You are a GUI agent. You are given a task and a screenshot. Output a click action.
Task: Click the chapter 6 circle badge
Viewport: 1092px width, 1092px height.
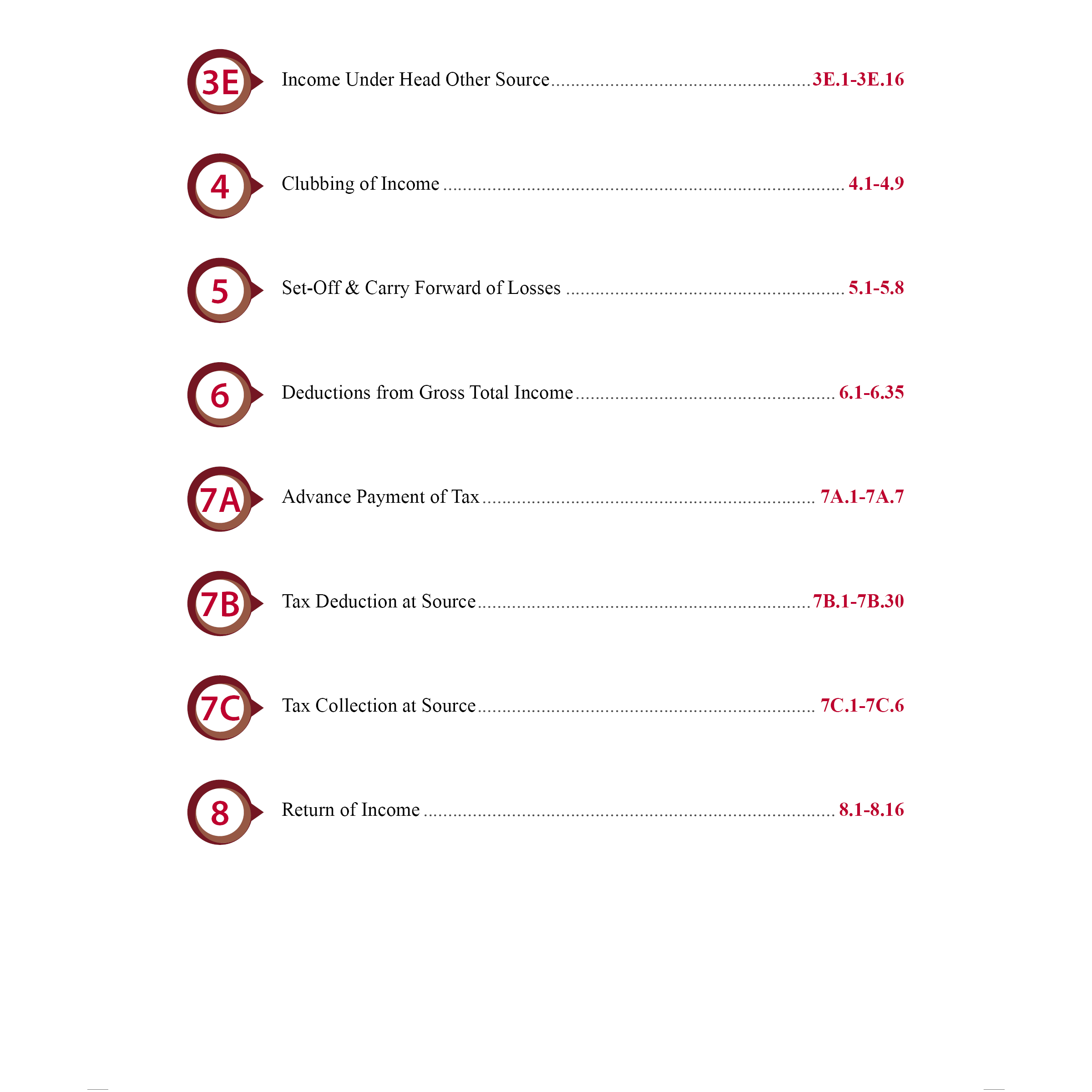click(x=220, y=395)
